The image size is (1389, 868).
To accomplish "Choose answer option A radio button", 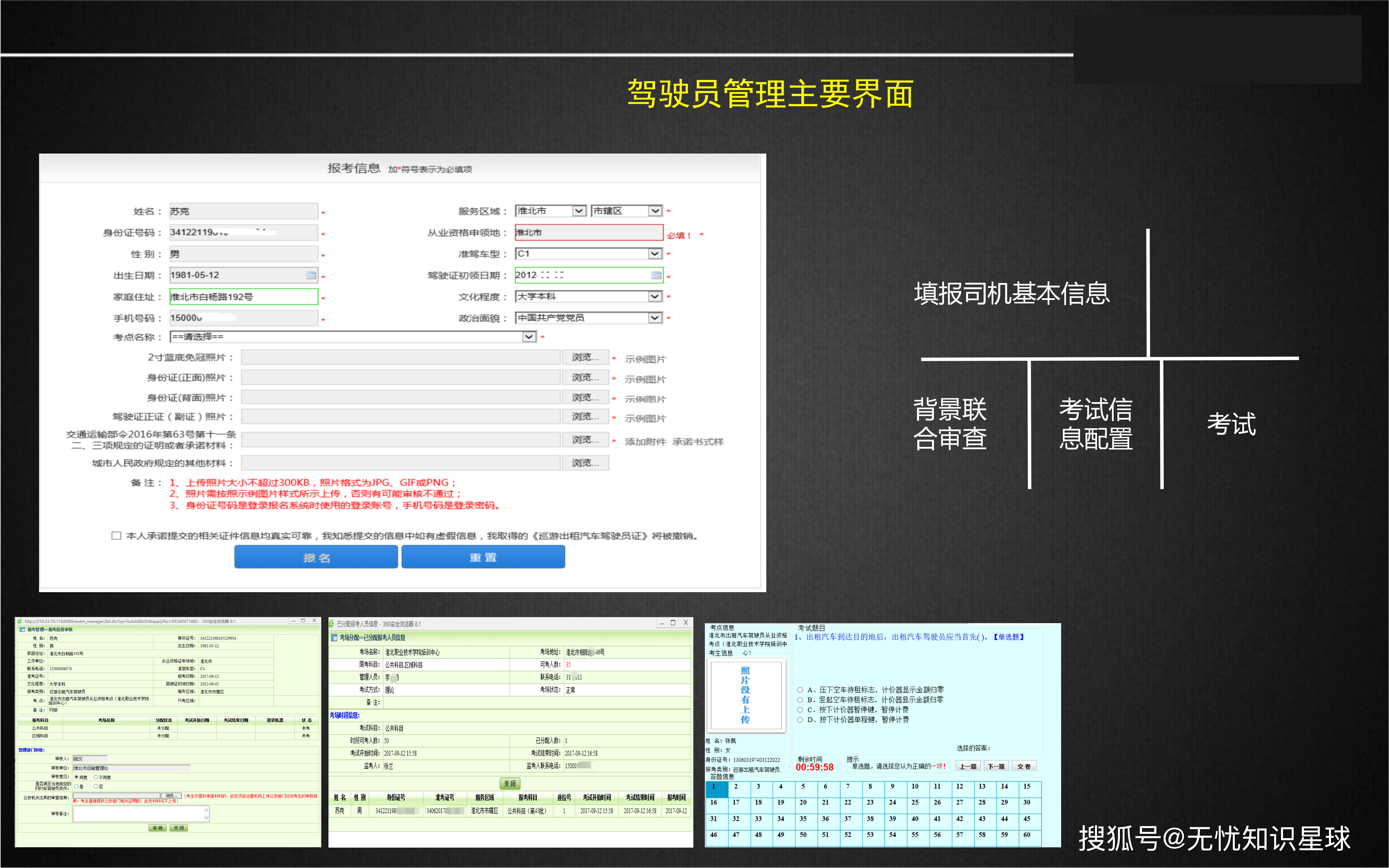I will tap(800, 690).
